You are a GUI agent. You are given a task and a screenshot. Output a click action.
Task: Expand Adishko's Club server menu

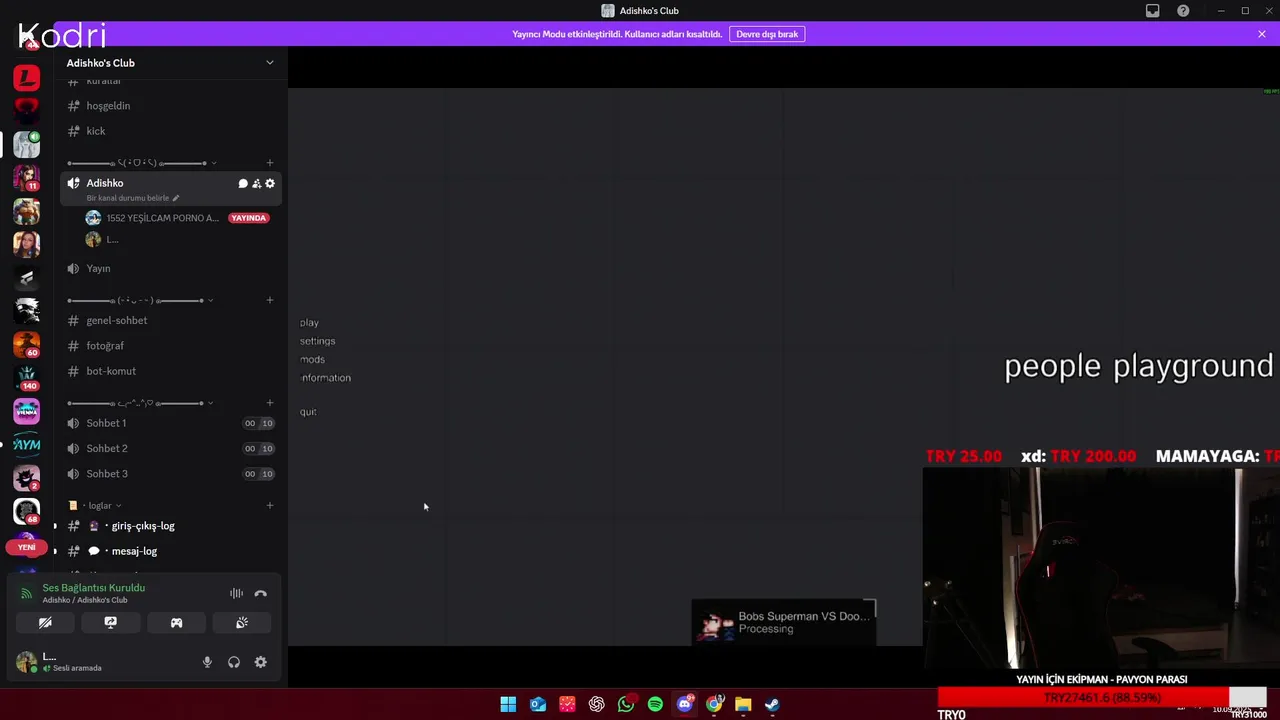(269, 63)
